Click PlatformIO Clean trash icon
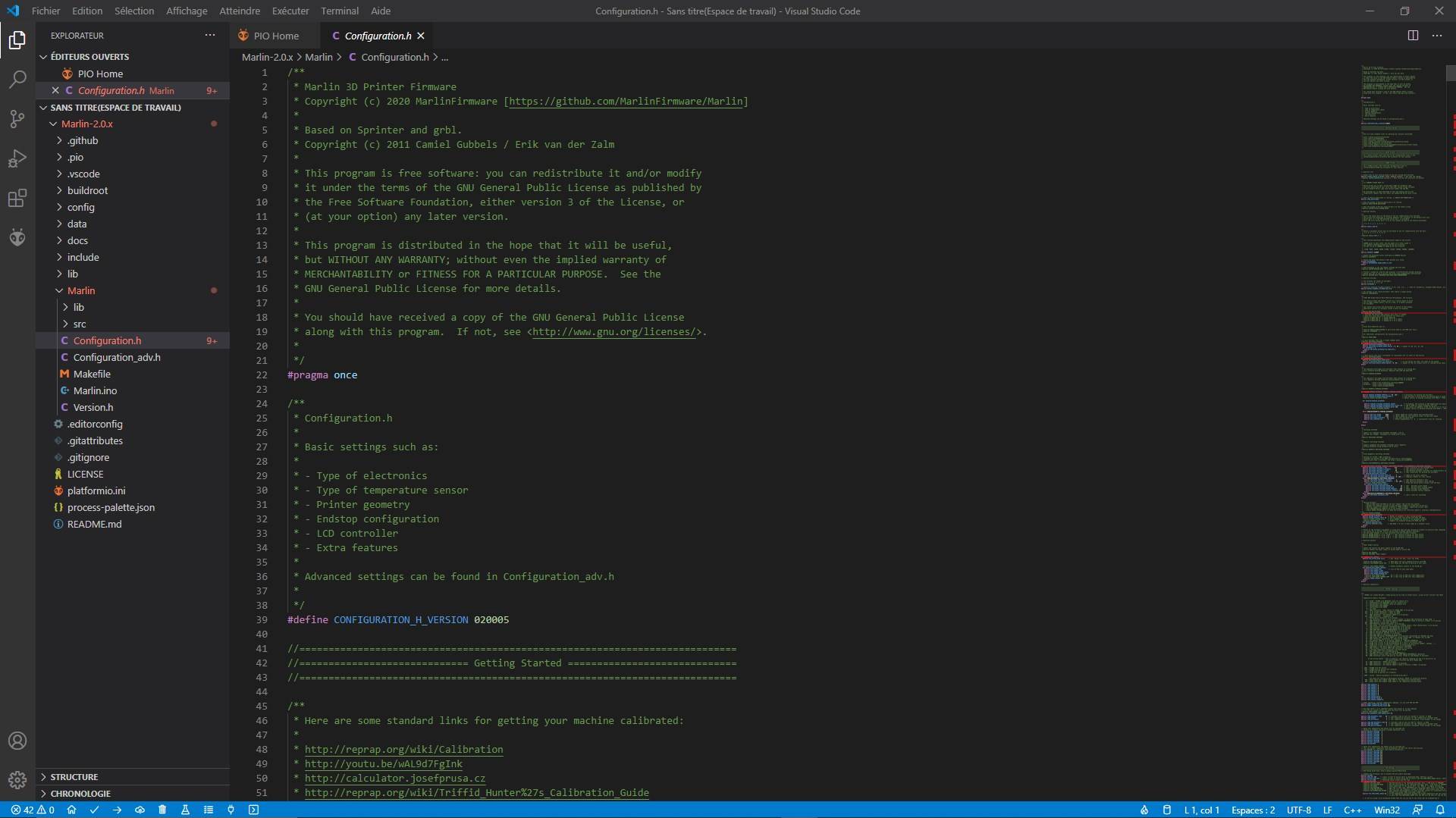This screenshot has width=1456, height=818. 162,810
